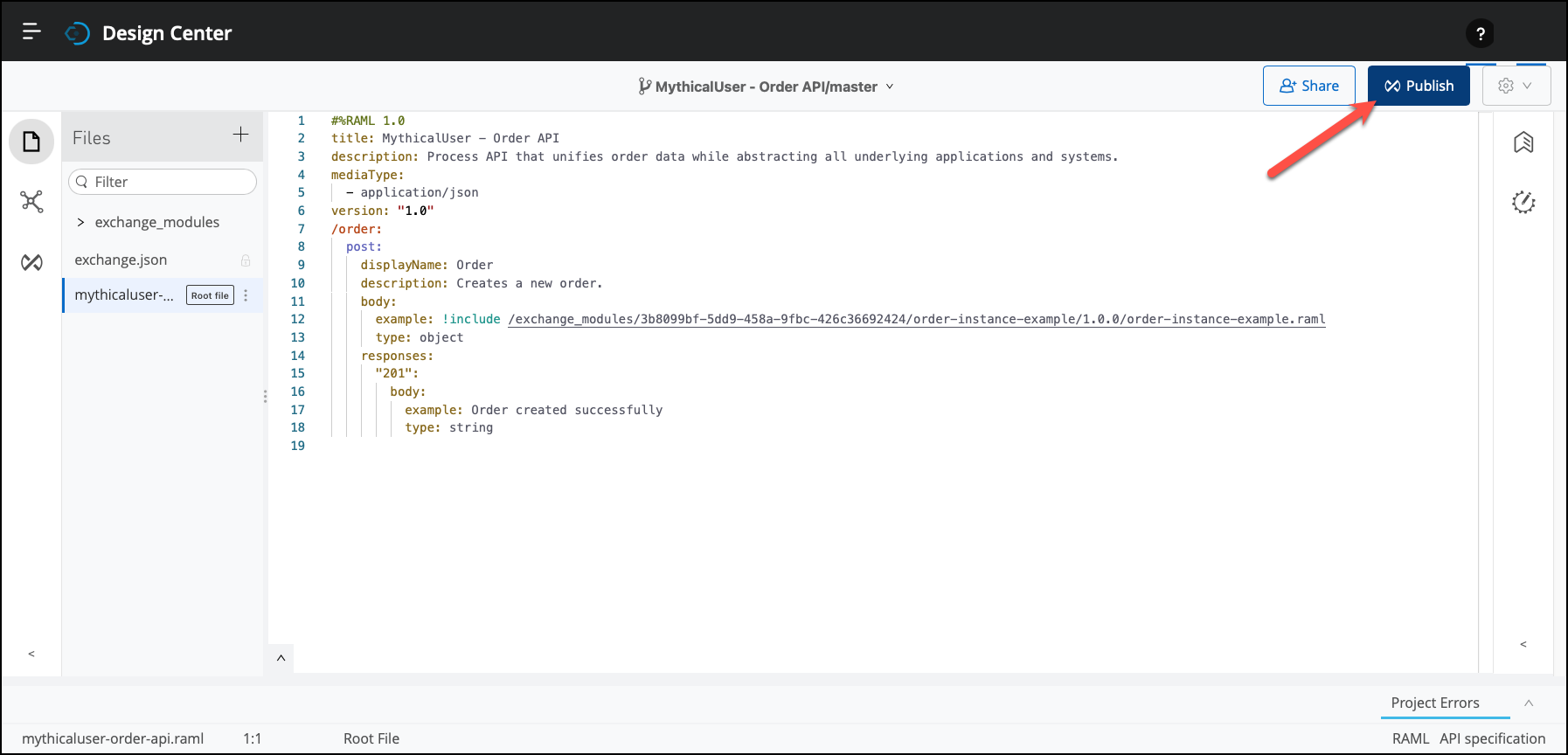Click the responses: key on line 14
Viewport: 1568px width, 755px height.
397,356
